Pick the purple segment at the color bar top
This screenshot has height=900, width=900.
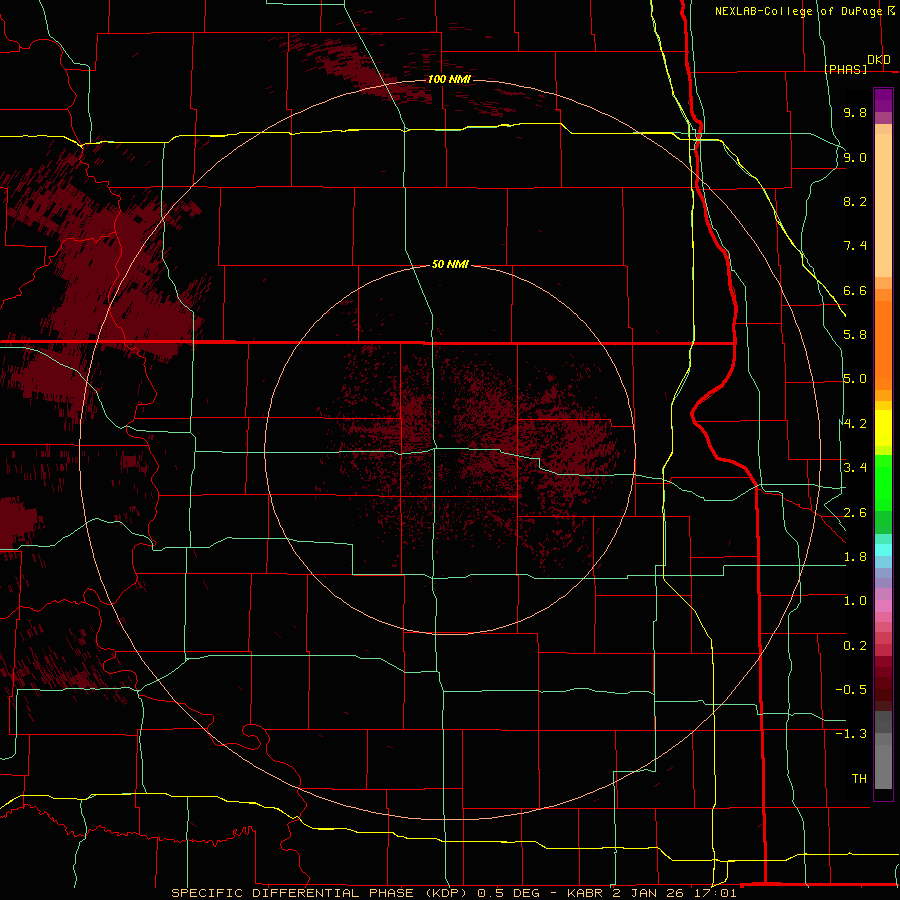pos(883,100)
